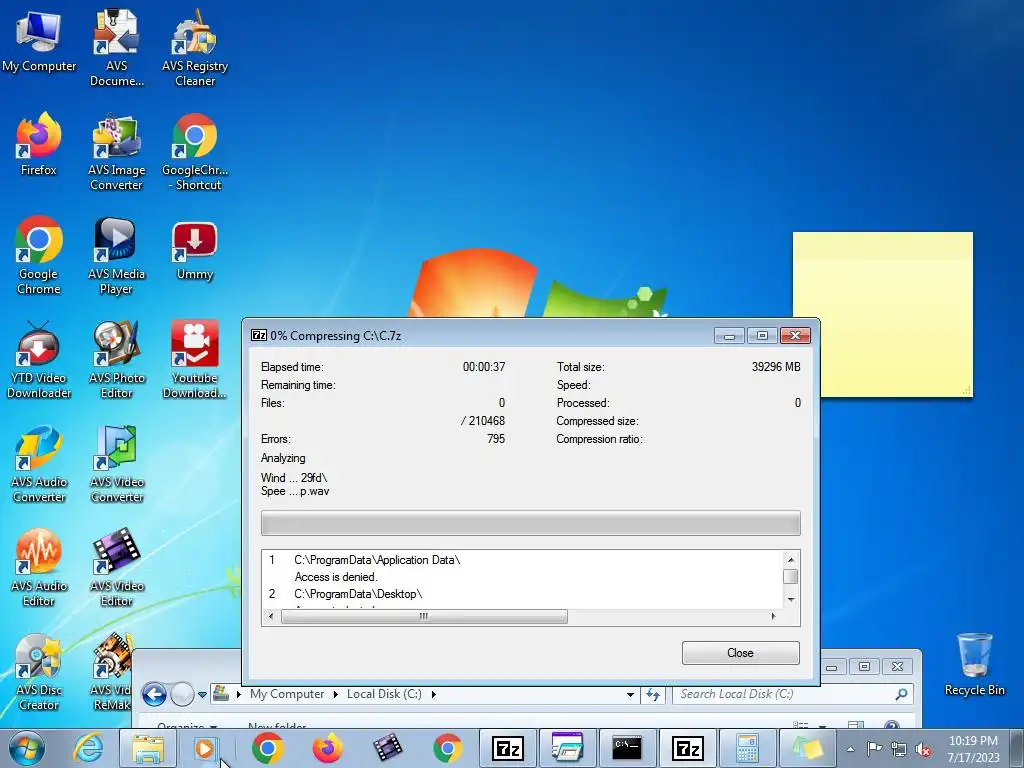Open YTD Video Downloader shortcut
This screenshot has height=768, width=1024.
click(x=39, y=359)
